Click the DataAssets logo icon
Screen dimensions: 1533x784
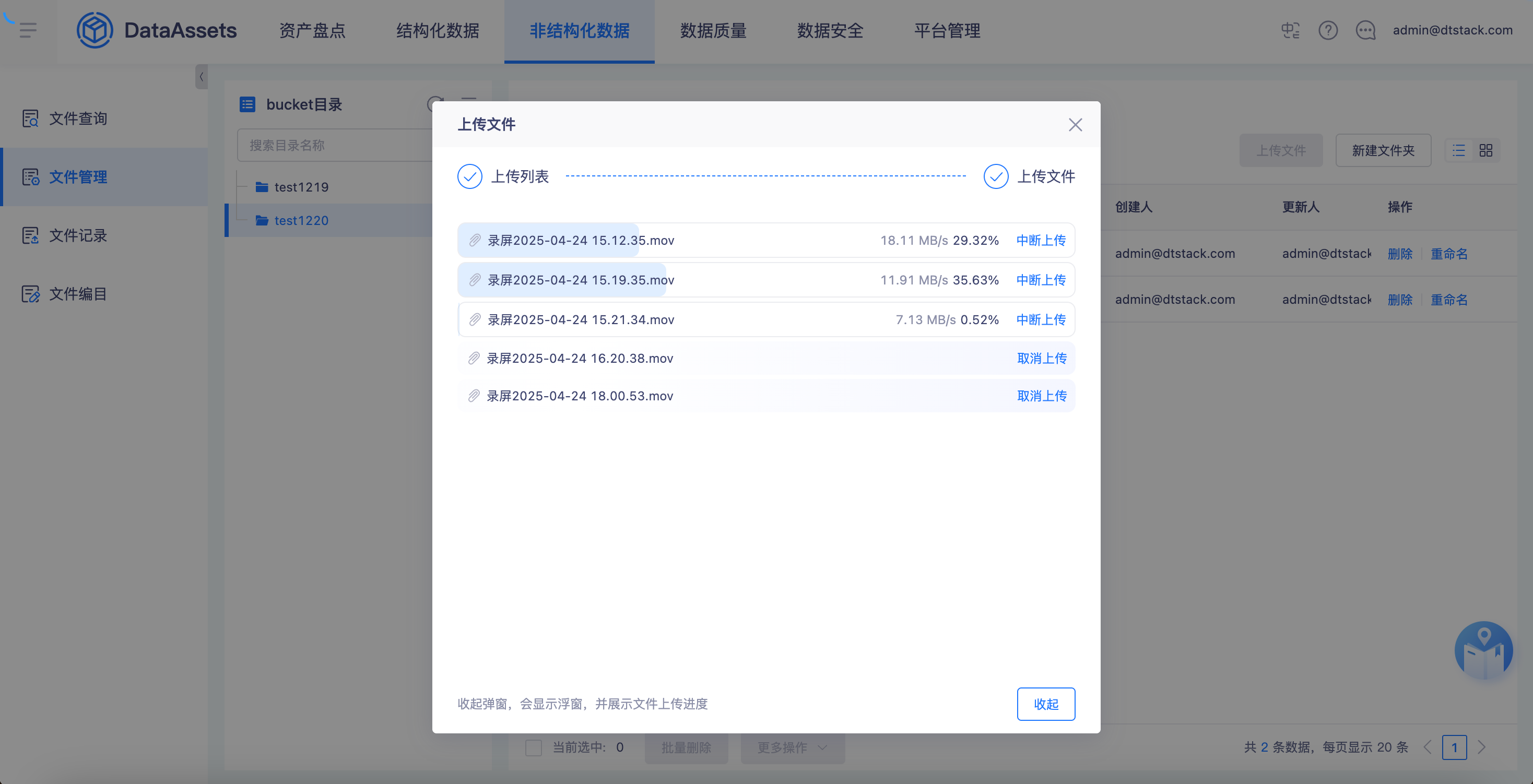(95, 30)
